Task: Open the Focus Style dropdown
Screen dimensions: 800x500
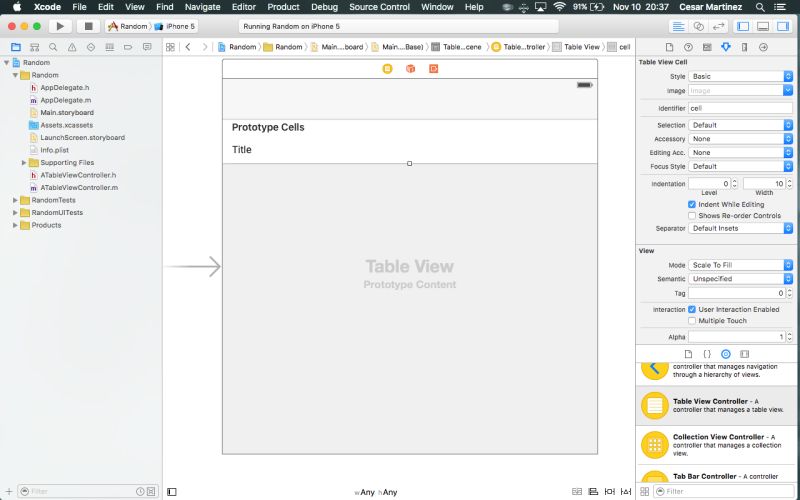Action: tap(740, 166)
